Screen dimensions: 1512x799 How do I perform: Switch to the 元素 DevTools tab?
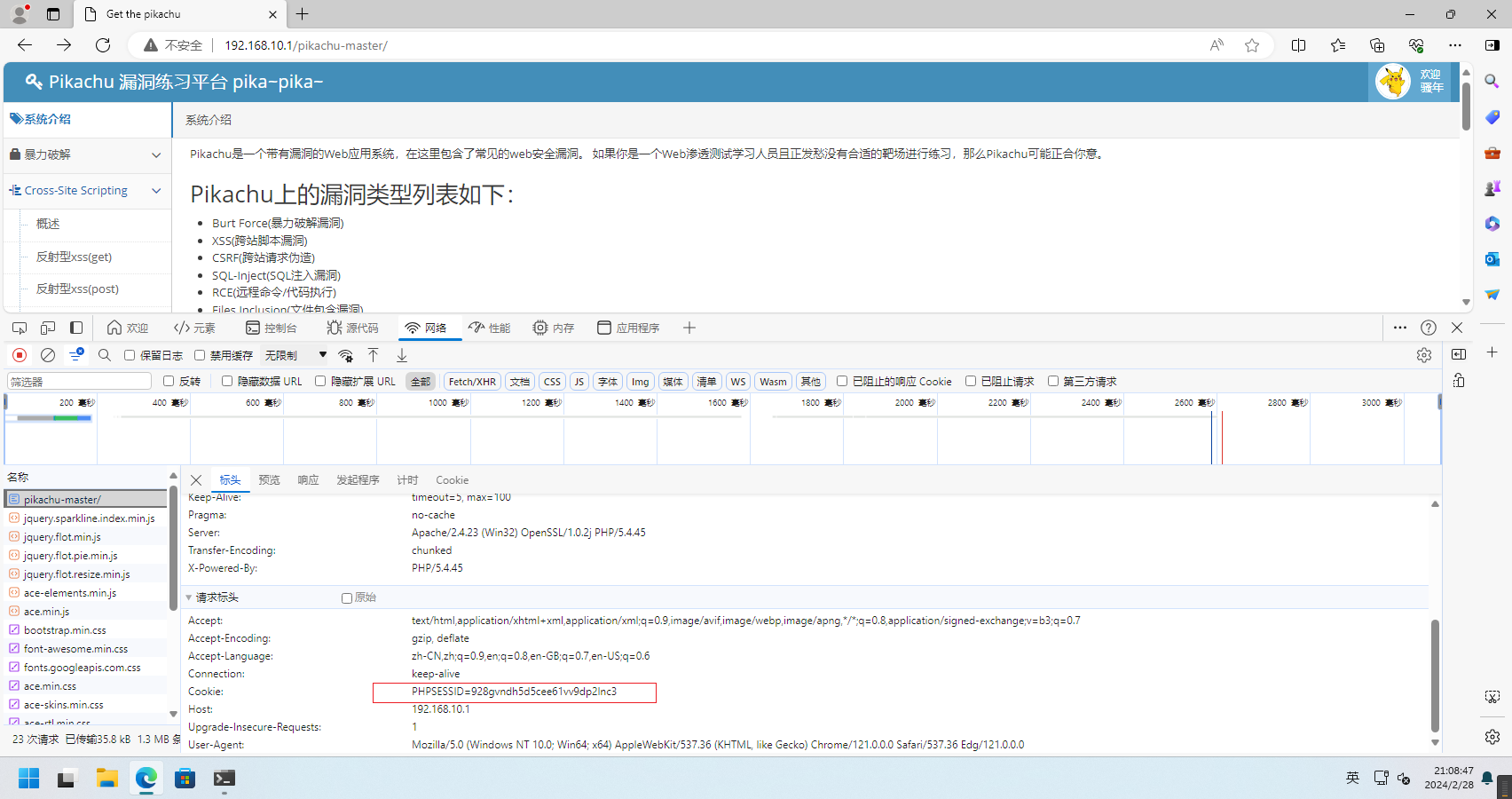pos(195,328)
